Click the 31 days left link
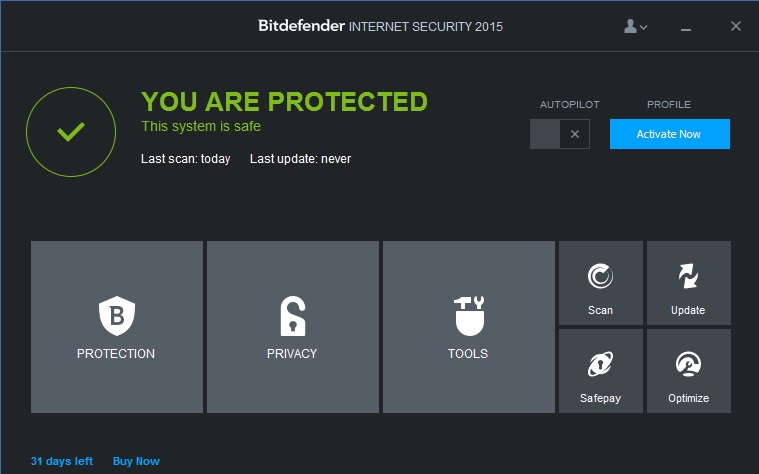This screenshot has width=759, height=474. point(62,461)
